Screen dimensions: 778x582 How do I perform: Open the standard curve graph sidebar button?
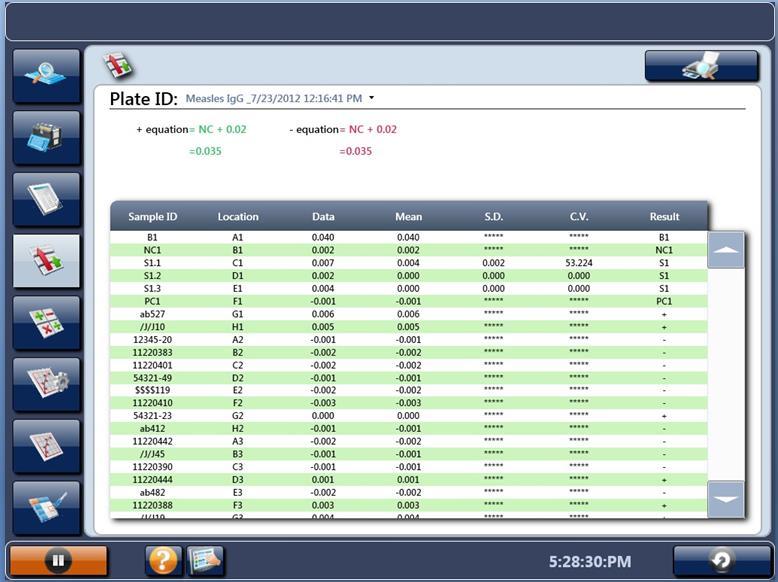click(x=46, y=446)
